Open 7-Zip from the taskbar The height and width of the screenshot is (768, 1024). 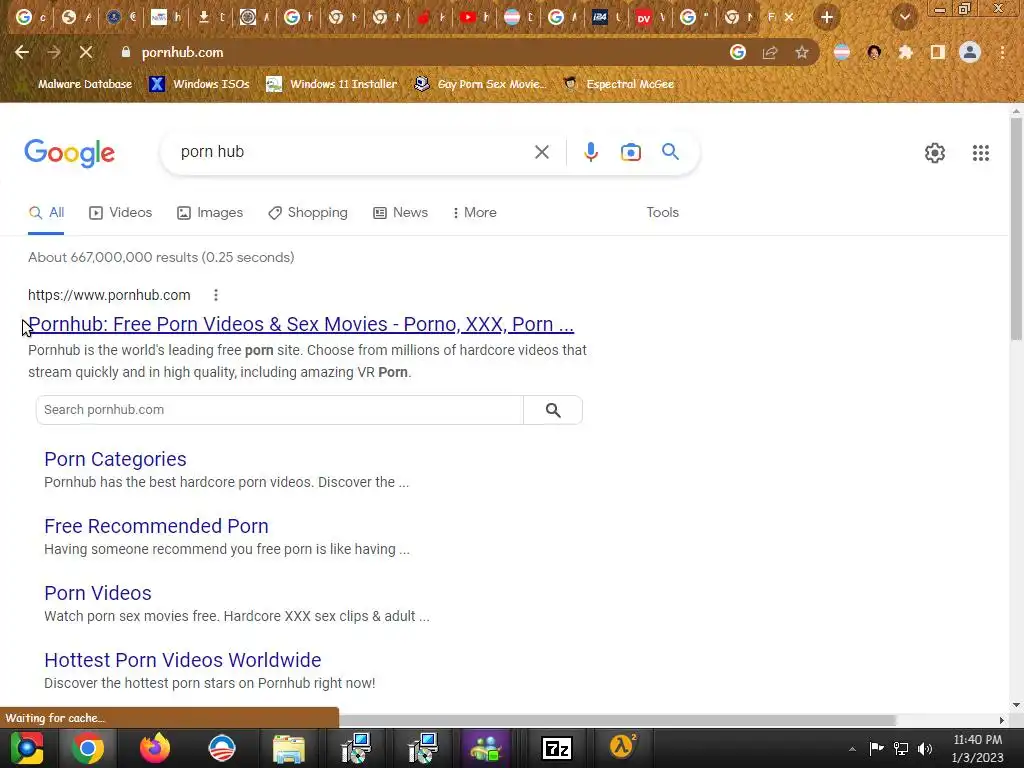557,748
